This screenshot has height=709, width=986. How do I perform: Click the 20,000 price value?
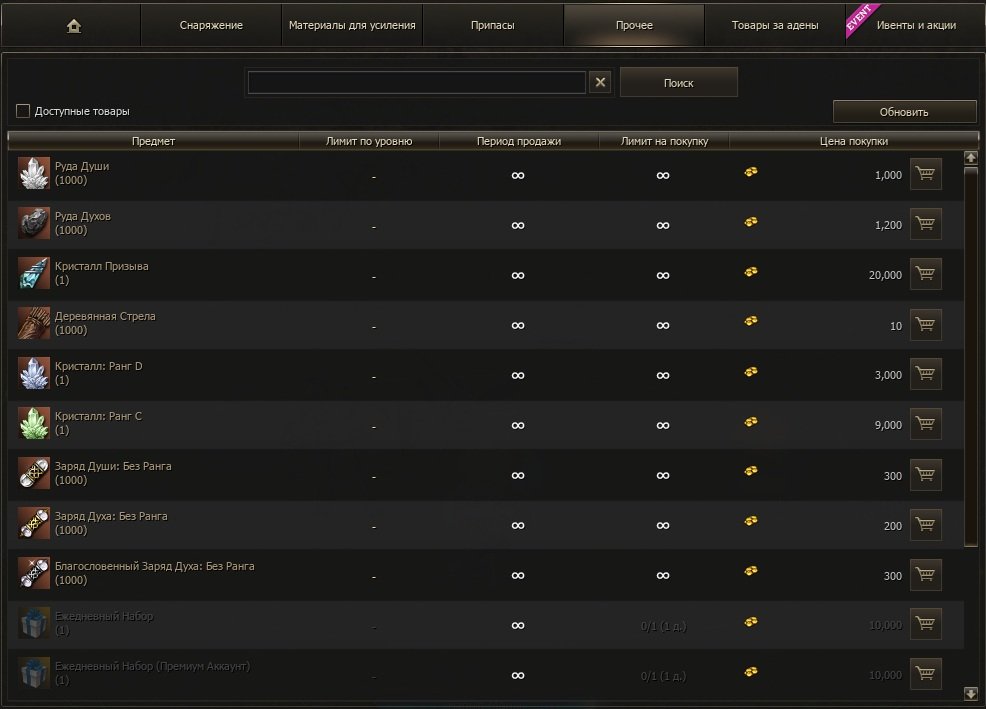885,275
